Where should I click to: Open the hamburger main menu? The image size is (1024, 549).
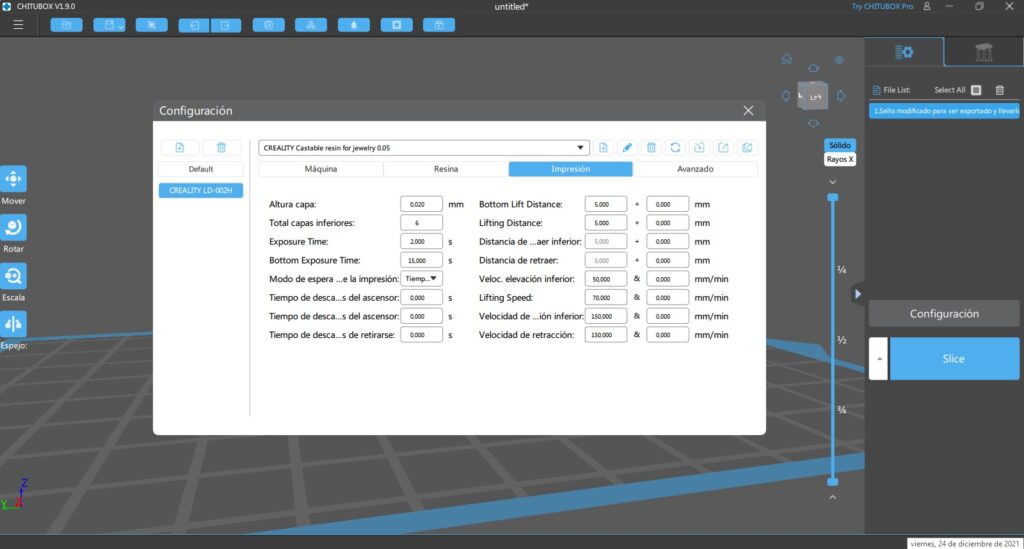[x=18, y=24]
